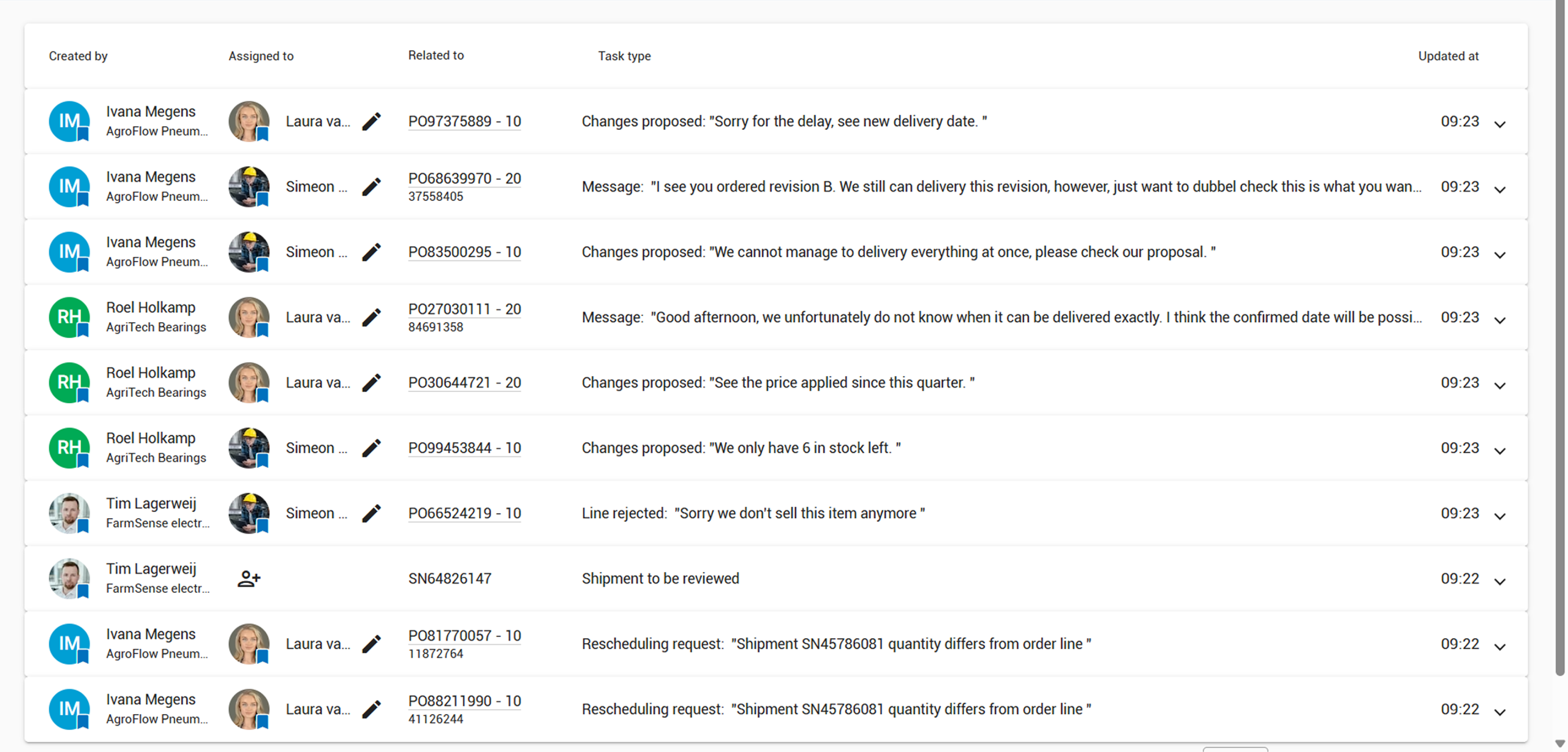Click edit pencil on PO88211990 - 10 row
The image size is (1568, 752).
[x=371, y=709]
